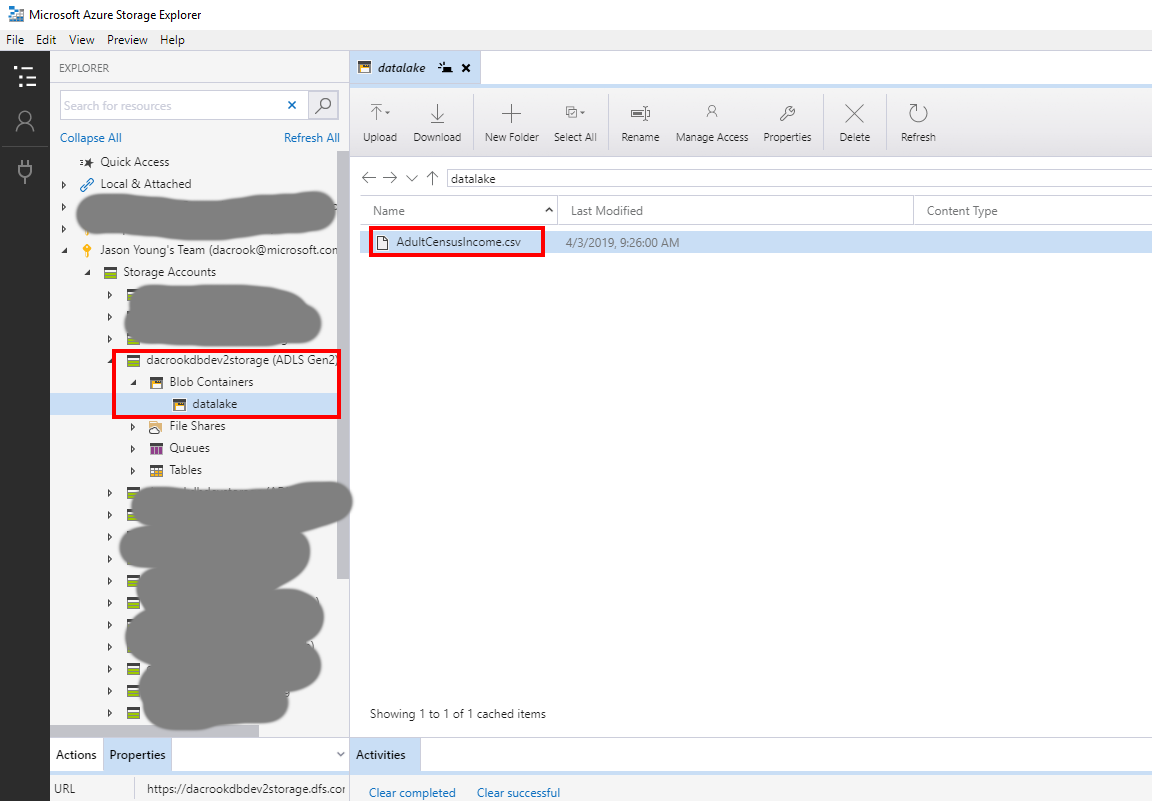This screenshot has height=801, width=1152.
Task: Click the Refresh toolbar button
Action: point(918,122)
